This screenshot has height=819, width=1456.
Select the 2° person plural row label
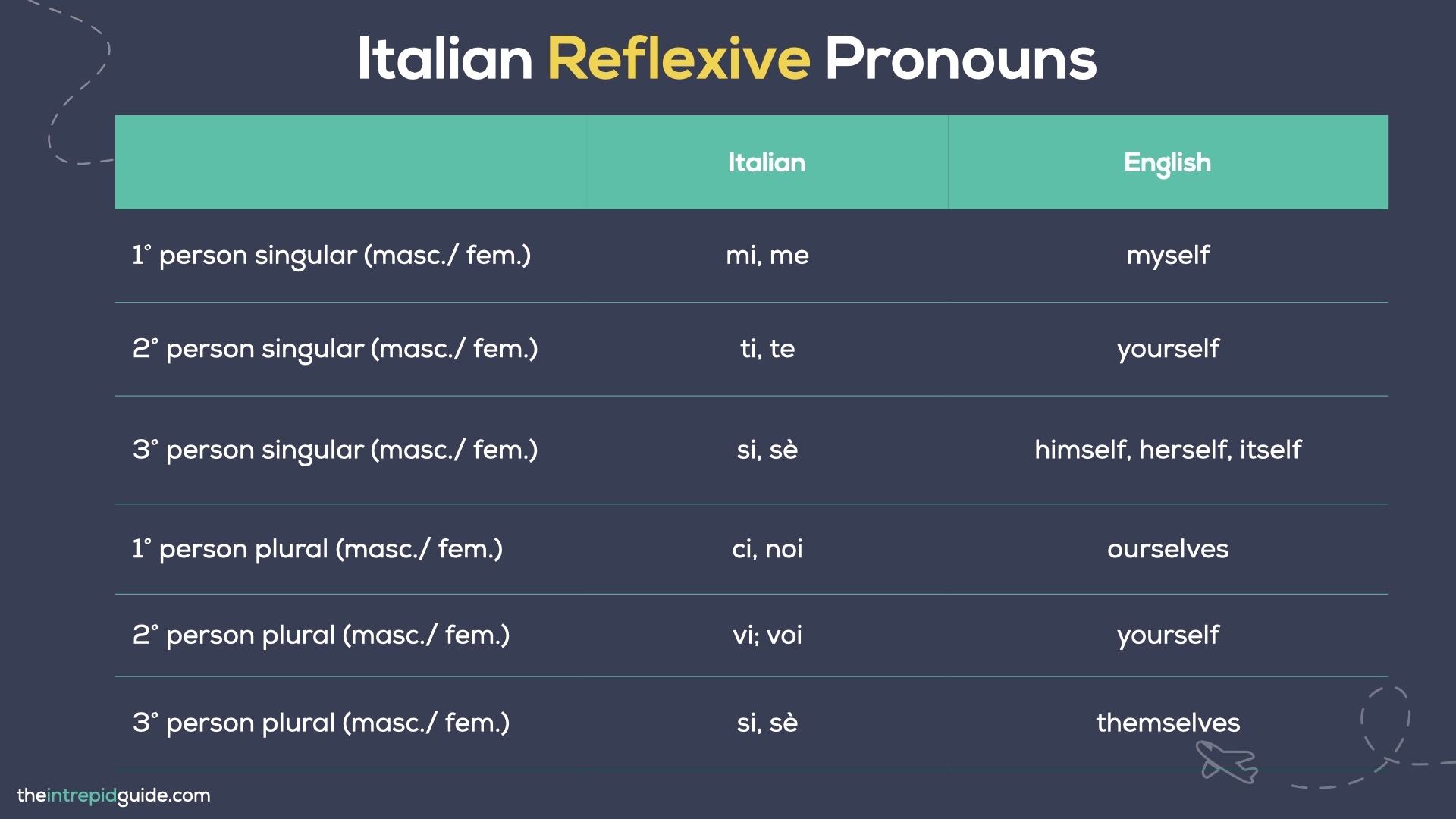coord(321,635)
